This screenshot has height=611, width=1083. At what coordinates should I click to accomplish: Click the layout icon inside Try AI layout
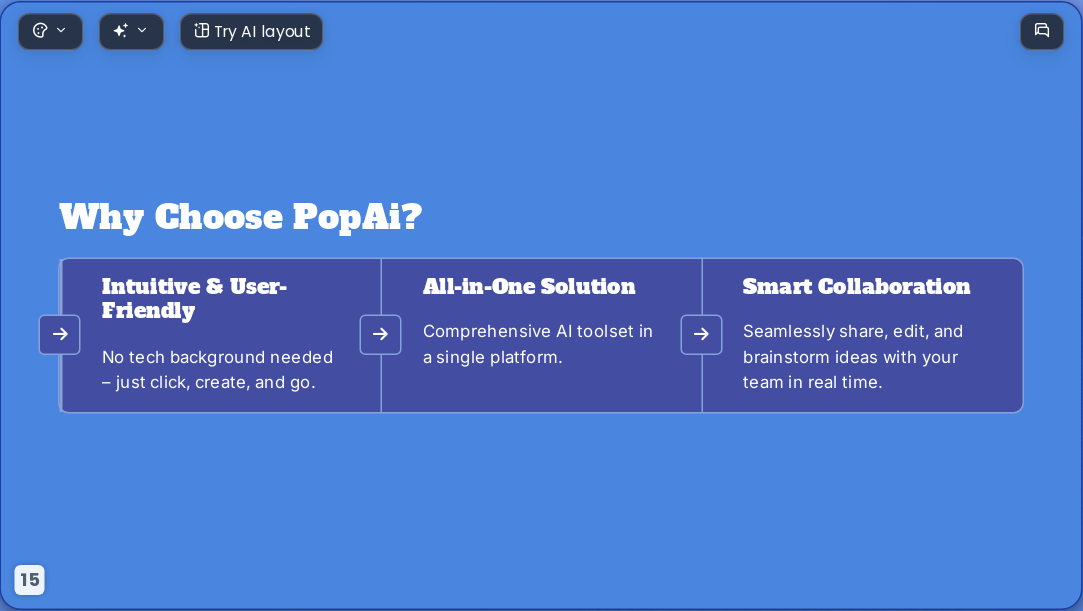(x=201, y=30)
